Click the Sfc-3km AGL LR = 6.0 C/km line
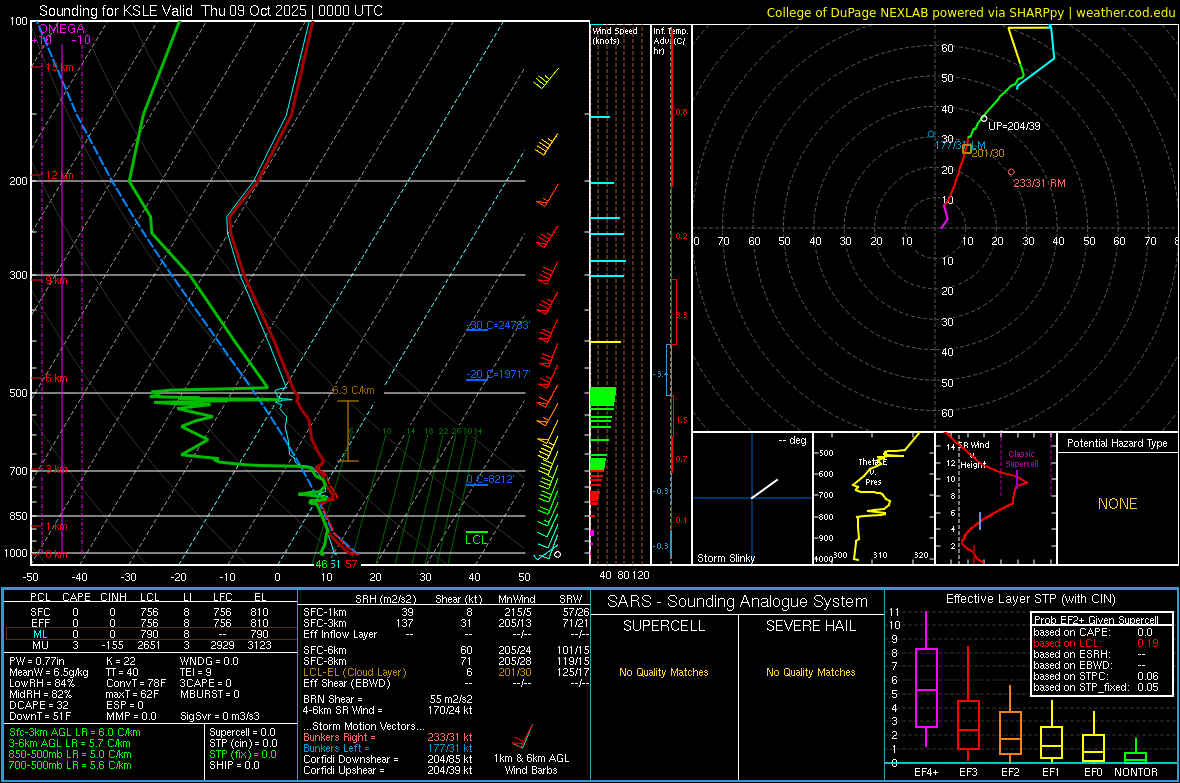The image size is (1180, 783). click(75, 732)
